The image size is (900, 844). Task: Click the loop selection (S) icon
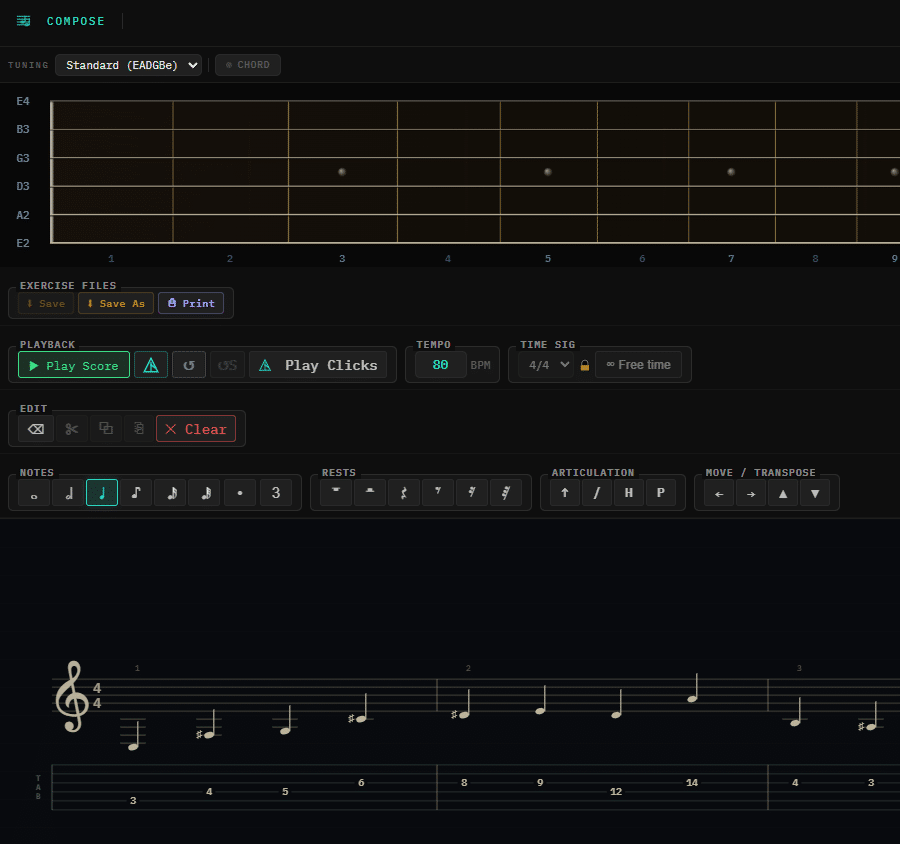click(227, 365)
